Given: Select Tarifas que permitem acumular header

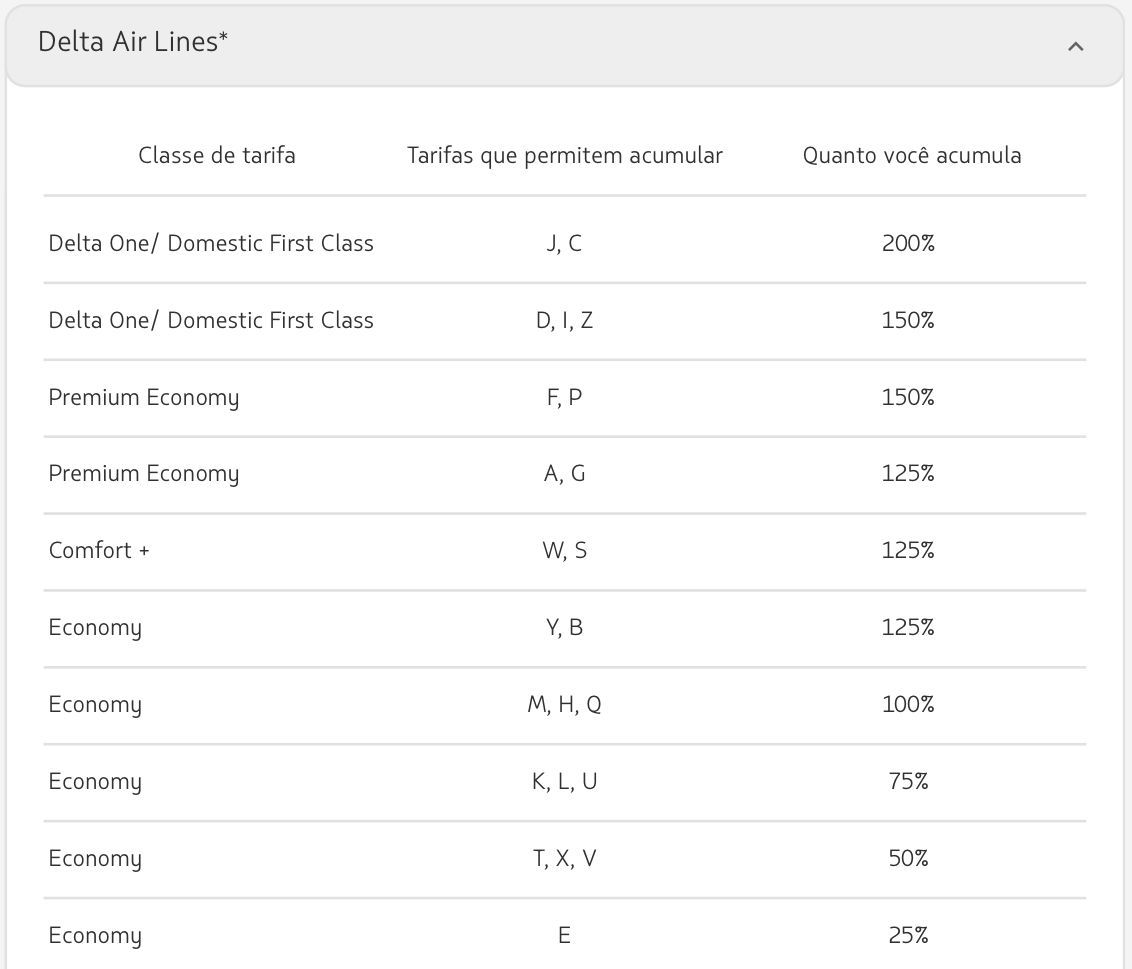Looking at the screenshot, I should click(x=565, y=156).
